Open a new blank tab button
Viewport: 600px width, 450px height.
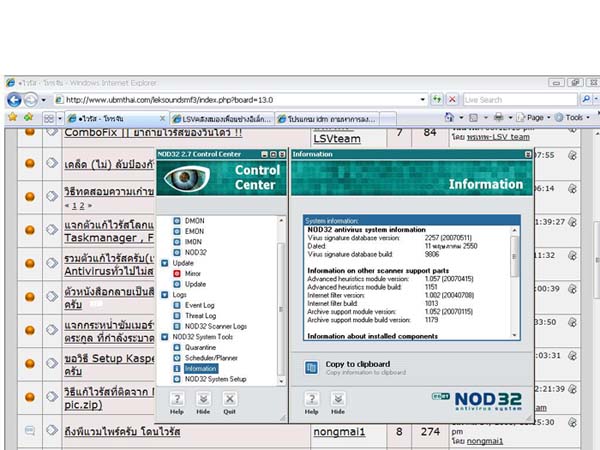[388, 119]
